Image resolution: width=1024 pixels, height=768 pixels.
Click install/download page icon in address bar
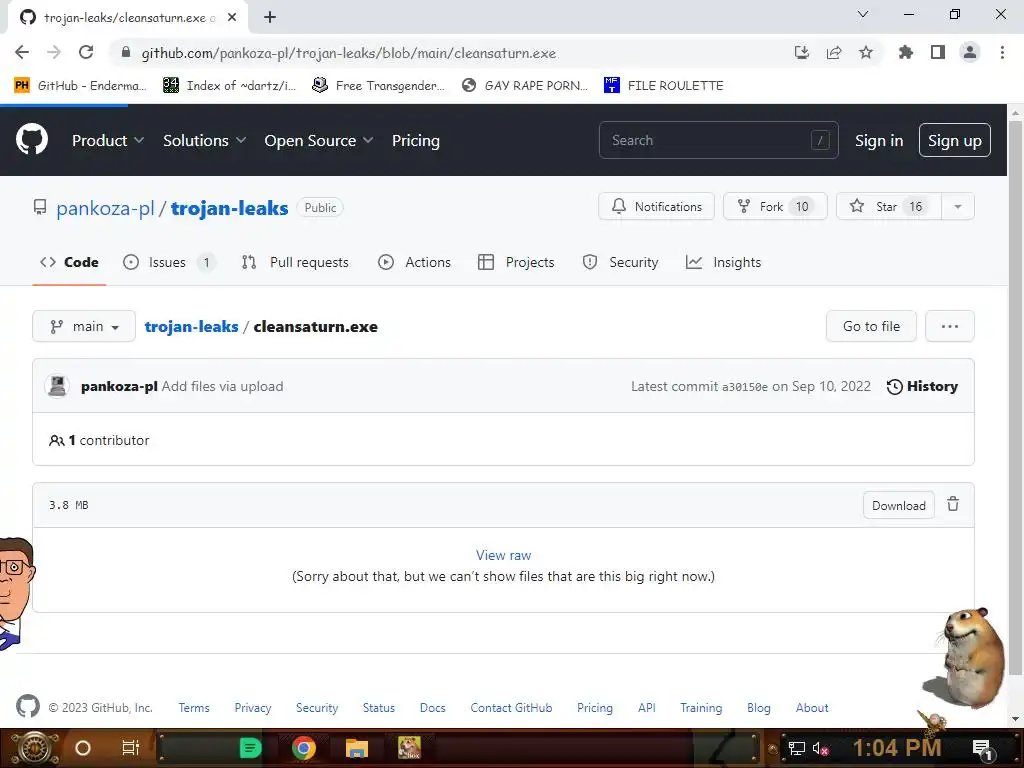802,52
